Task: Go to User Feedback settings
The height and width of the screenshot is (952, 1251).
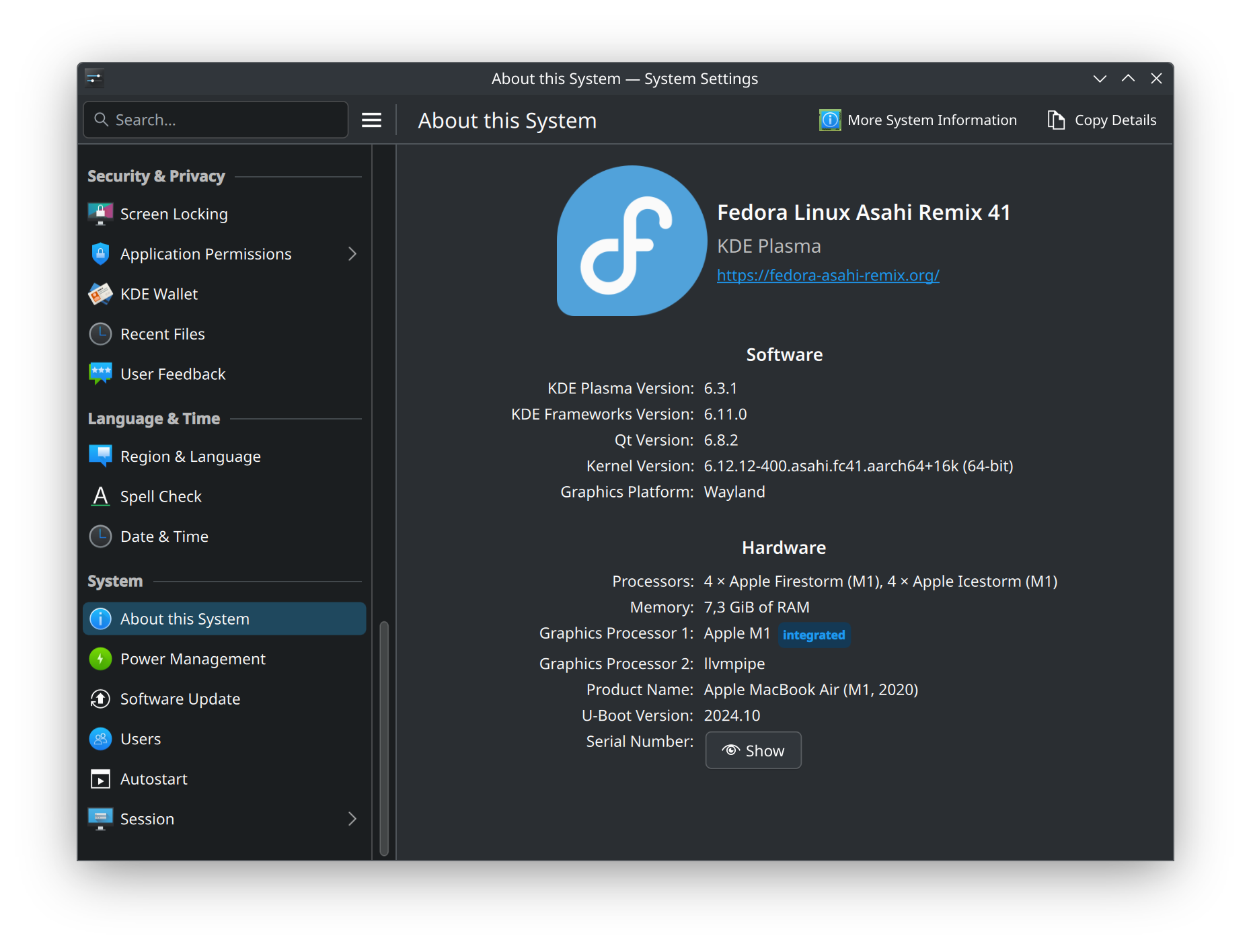Action: pos(224,374)
